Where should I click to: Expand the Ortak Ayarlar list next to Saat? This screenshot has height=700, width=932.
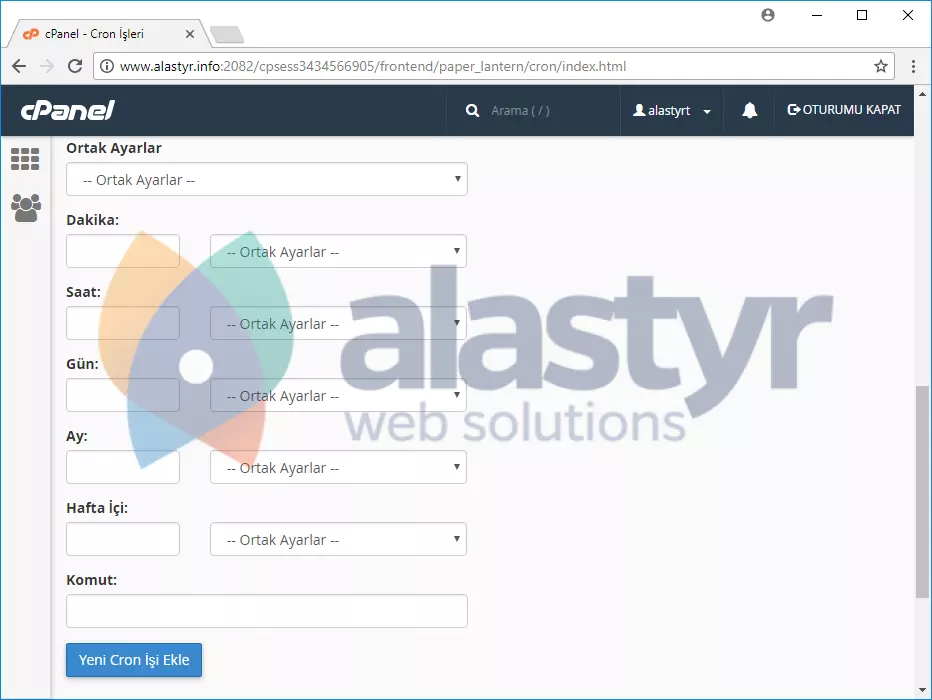point(338,323)
